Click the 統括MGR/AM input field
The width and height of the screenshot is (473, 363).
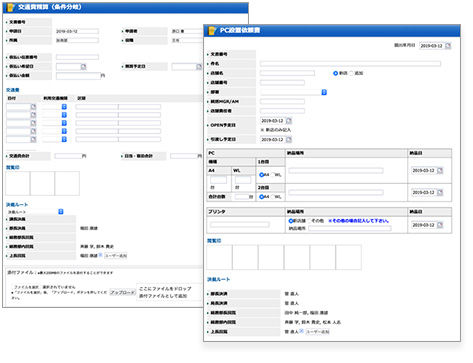click(282, 101)
